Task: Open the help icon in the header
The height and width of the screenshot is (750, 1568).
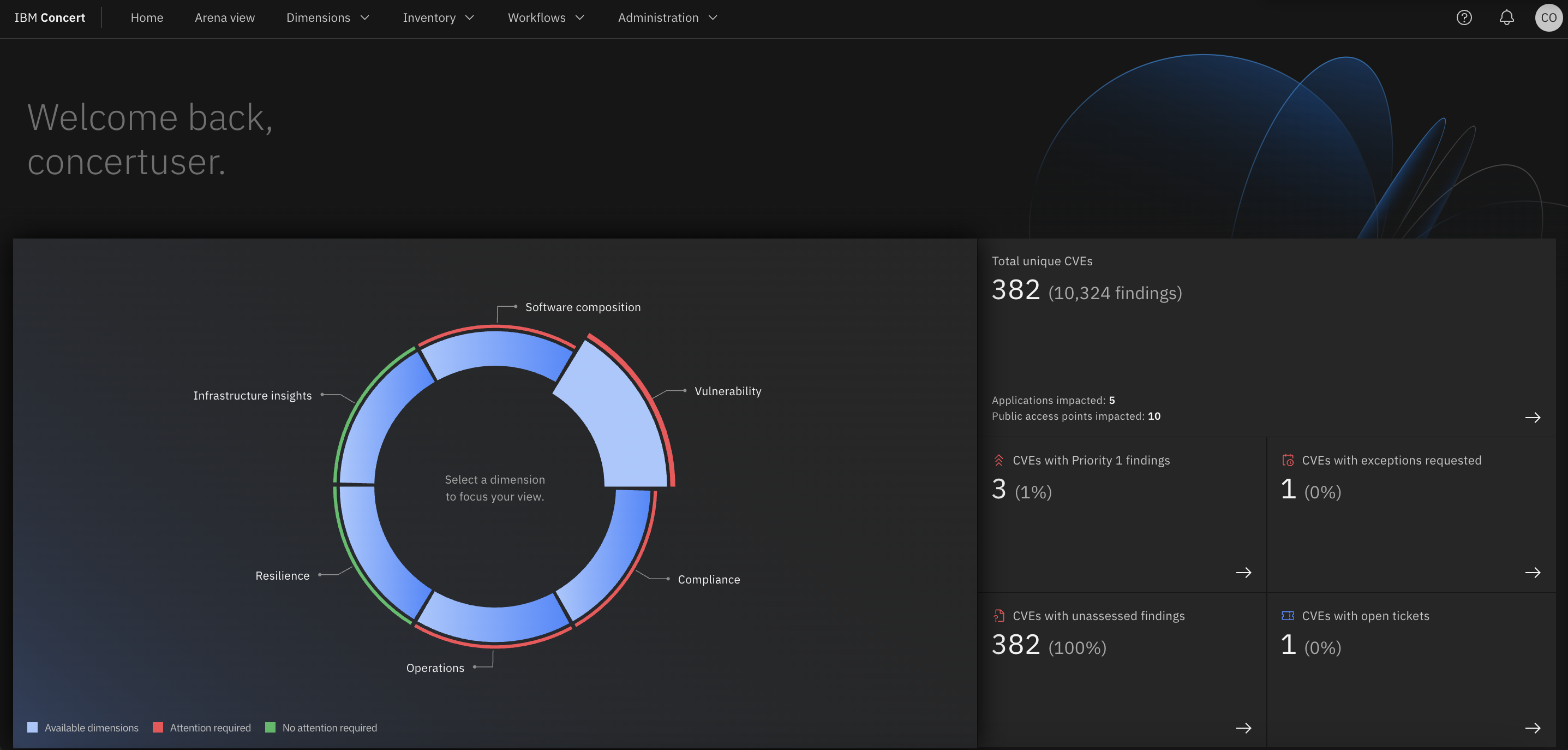Action: point(1463,17)
